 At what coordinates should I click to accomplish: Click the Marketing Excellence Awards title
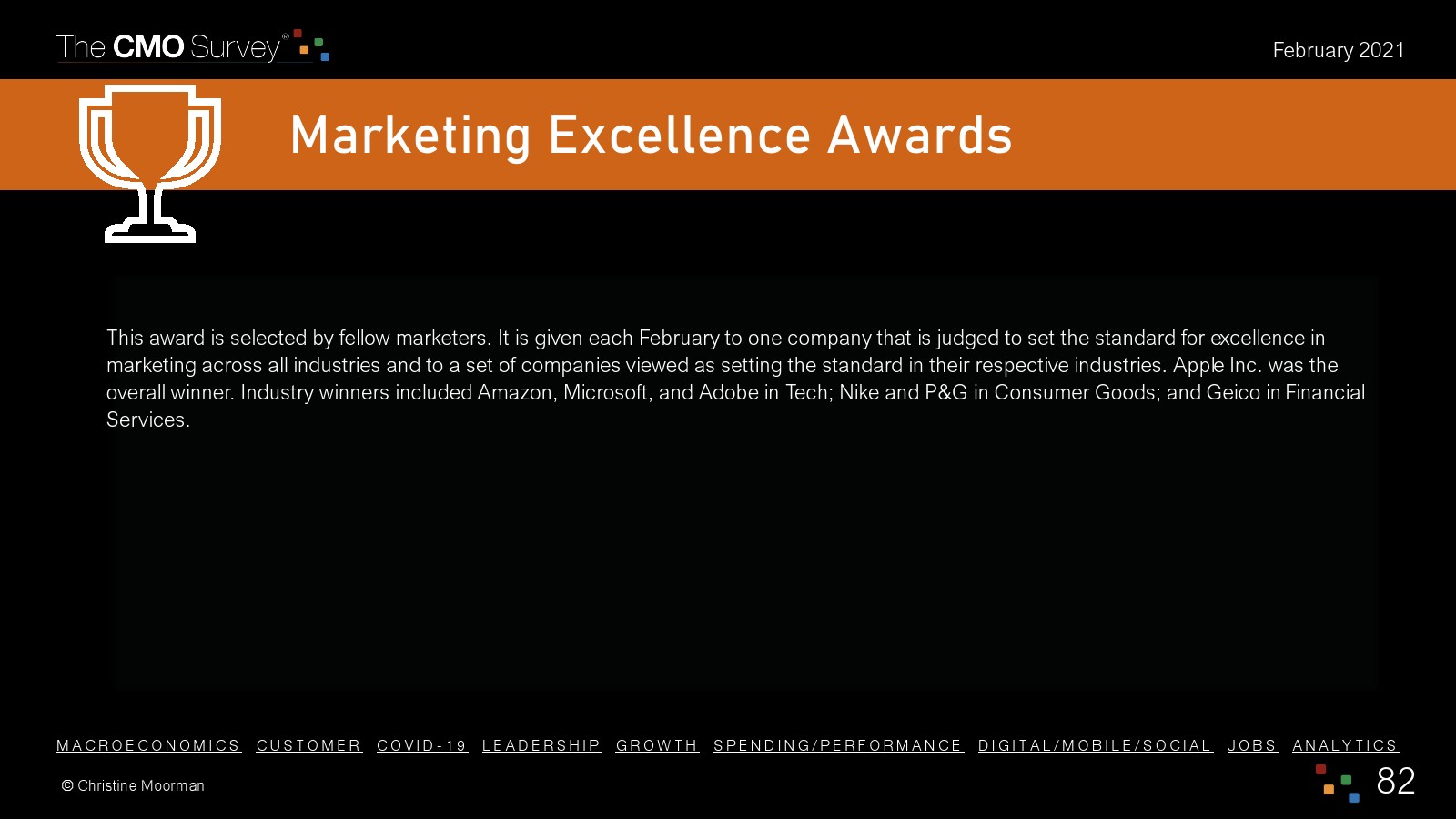point(651,135)
